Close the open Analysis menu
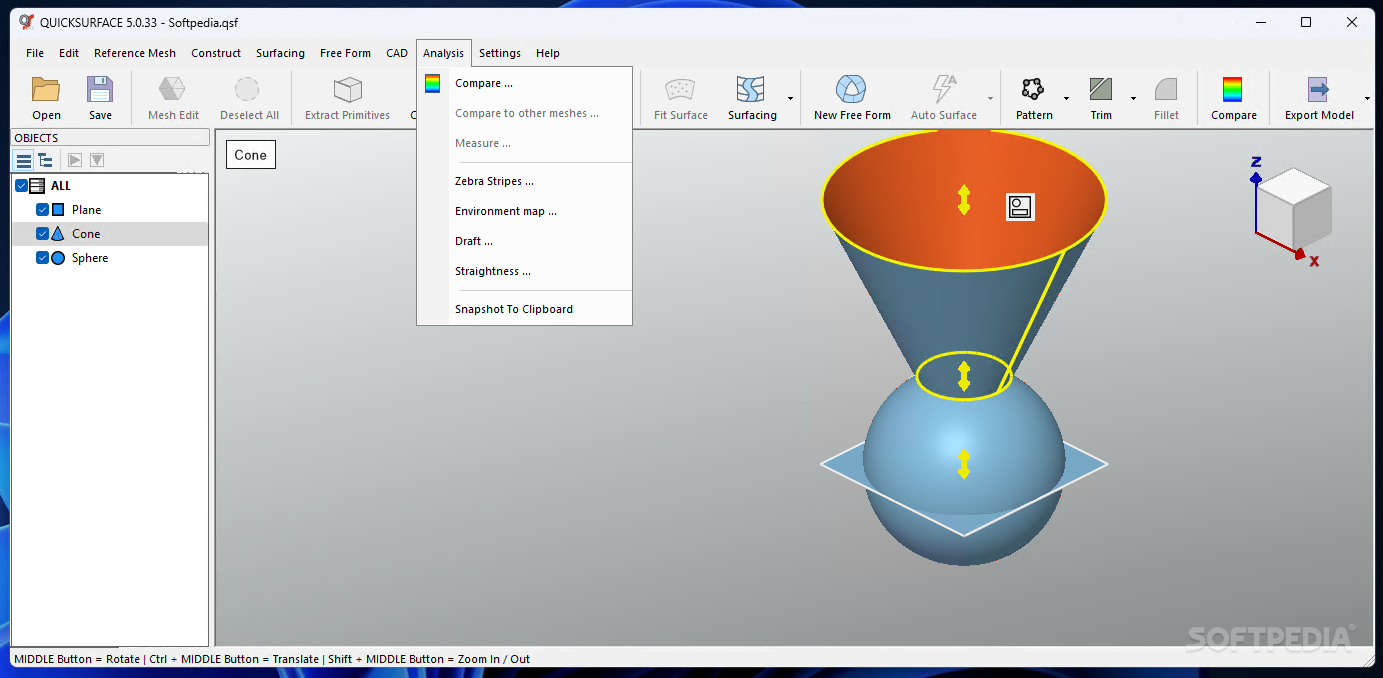The image size is (1383, 678). coord(444,53)
